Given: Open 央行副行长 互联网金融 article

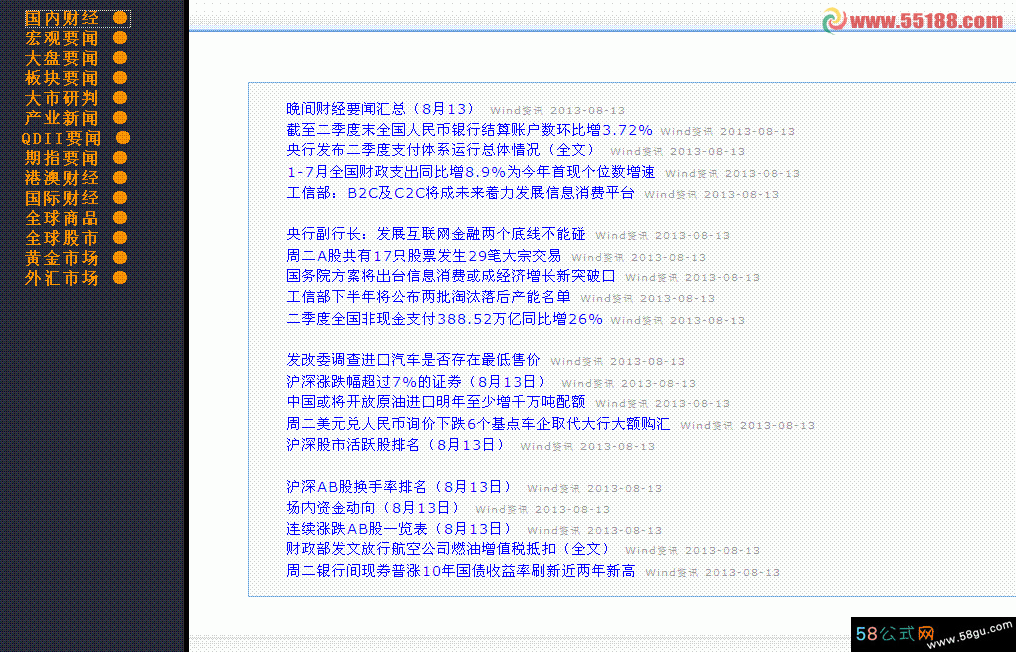Looking at the screenshot, I should (435, 234).
